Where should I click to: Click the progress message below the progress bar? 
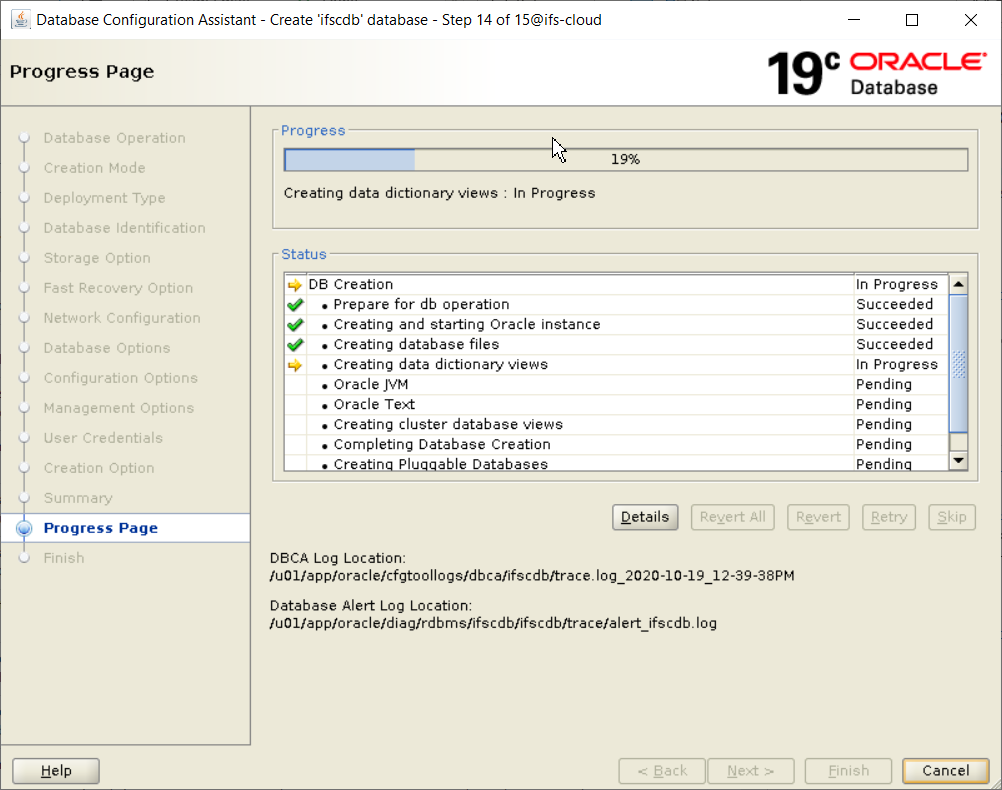tap(440, 194)
